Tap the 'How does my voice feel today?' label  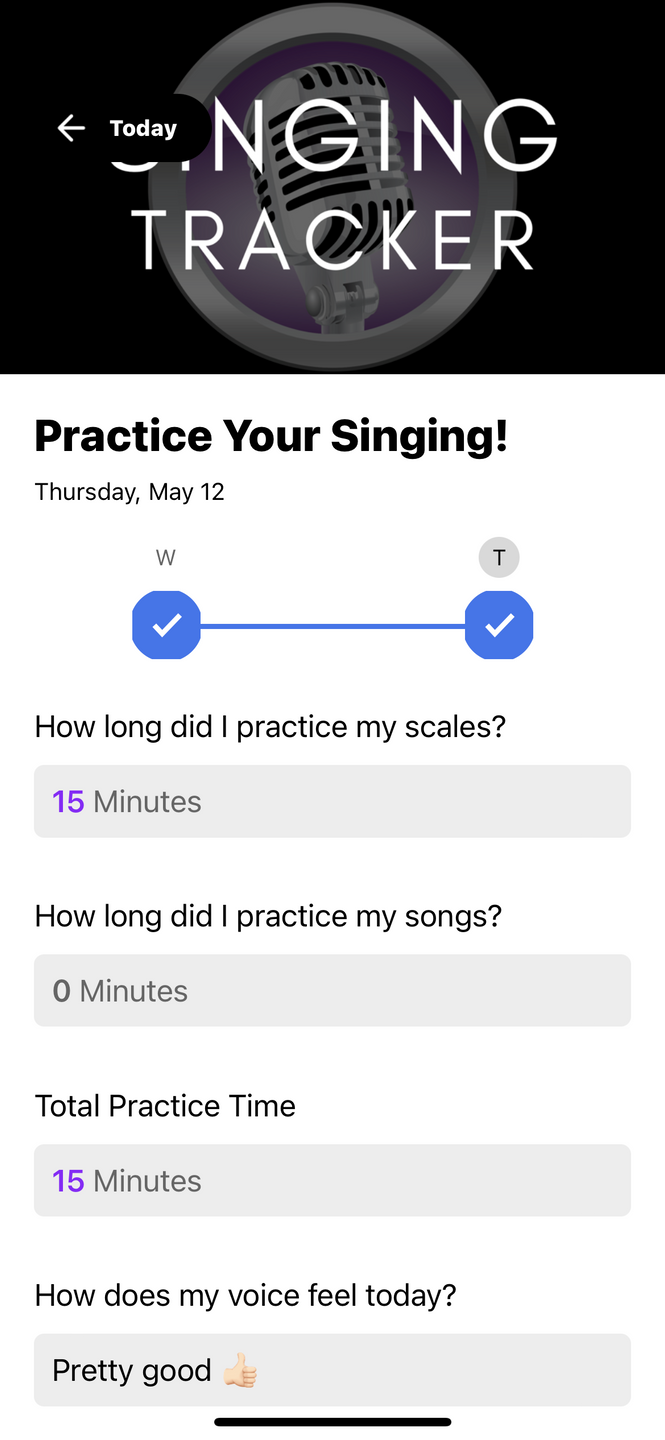(245, 1295)
